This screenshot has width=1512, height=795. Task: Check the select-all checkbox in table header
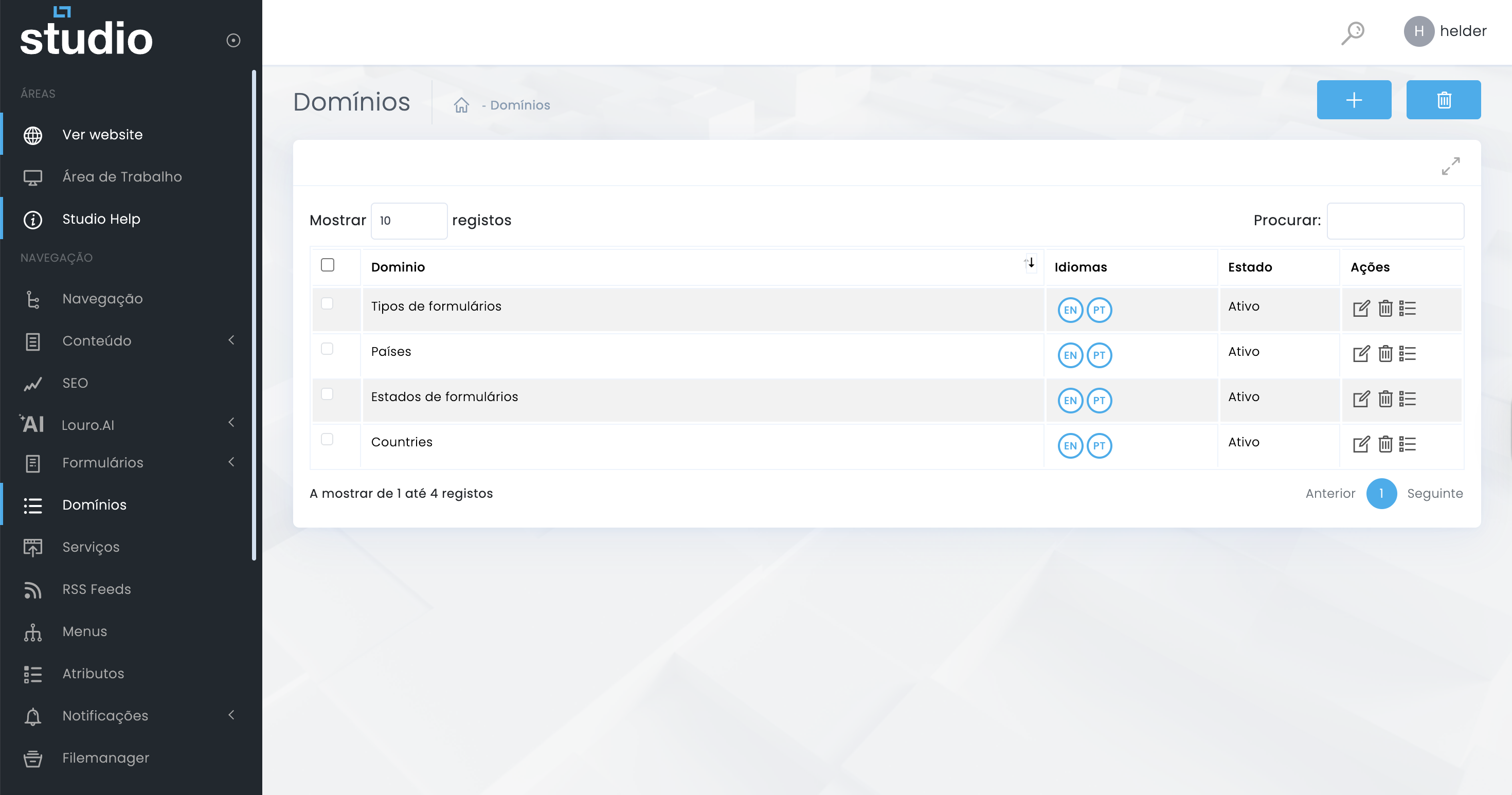click(x=328, y=265)
